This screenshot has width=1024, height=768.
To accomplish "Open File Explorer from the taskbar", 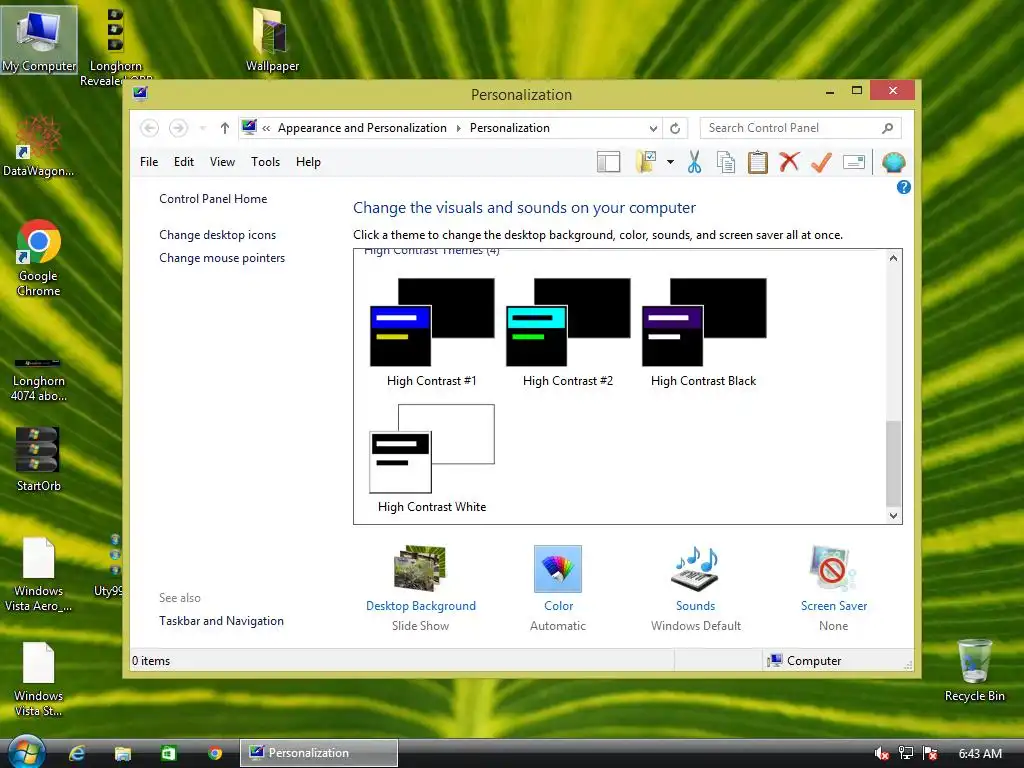I will [123, 753].
